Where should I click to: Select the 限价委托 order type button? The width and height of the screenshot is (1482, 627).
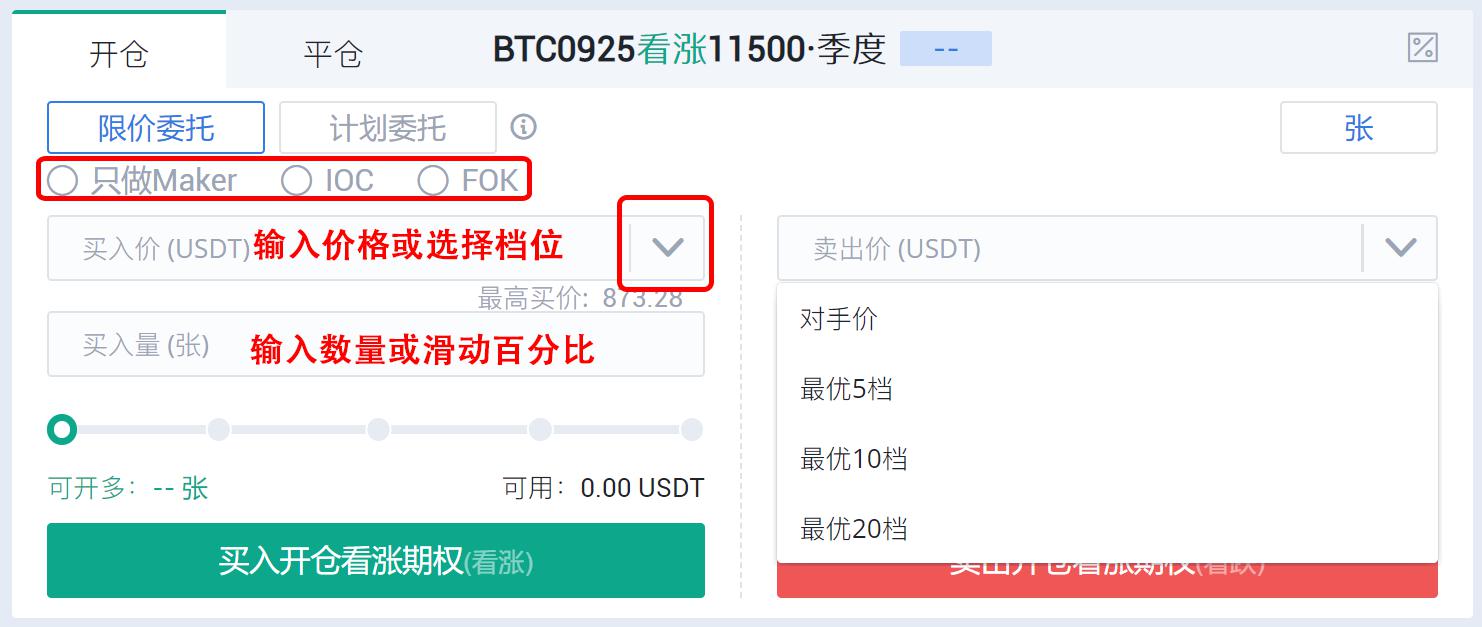pyautogui.click(x=156, y=128)
